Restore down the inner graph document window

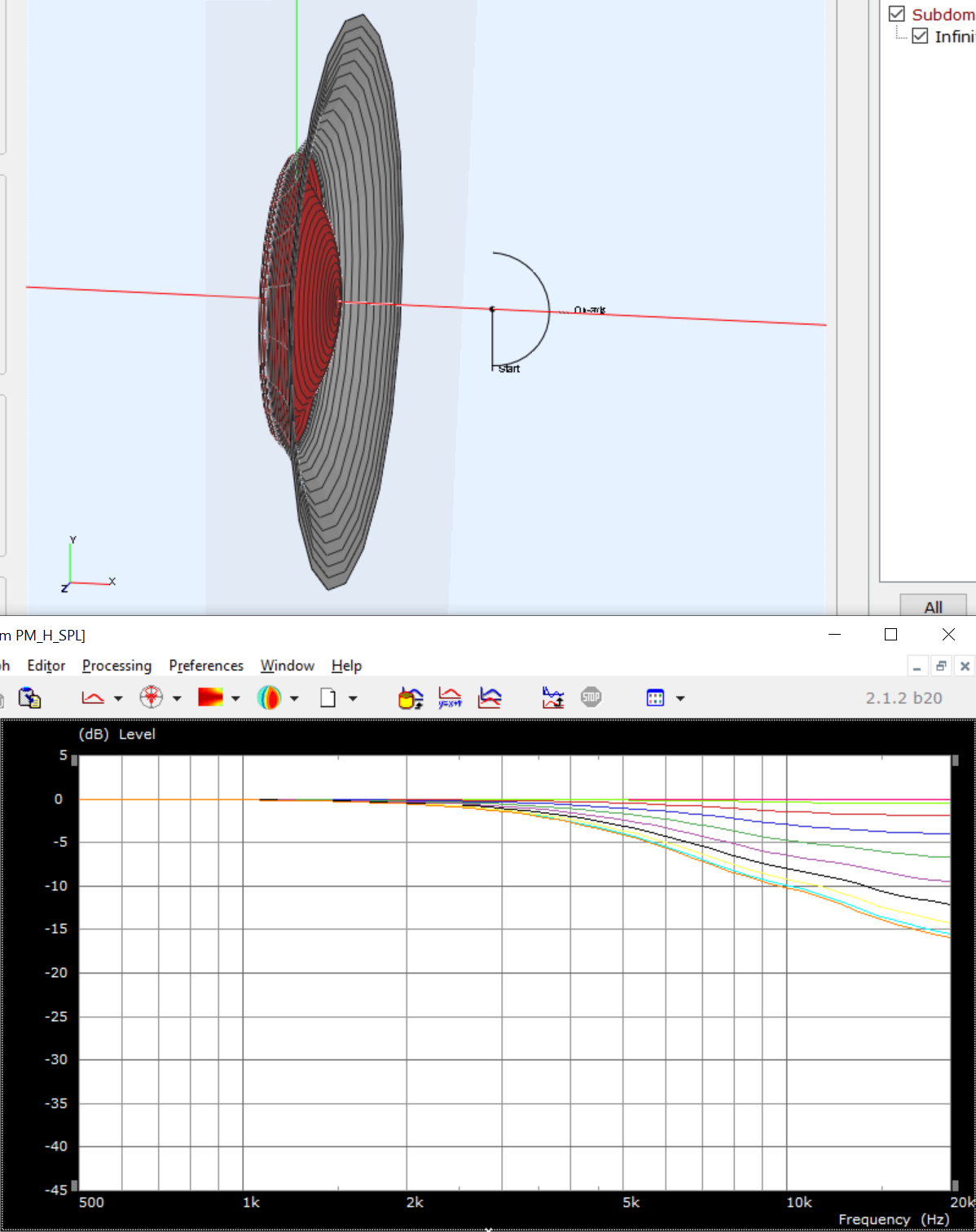(x=941, y=667)
